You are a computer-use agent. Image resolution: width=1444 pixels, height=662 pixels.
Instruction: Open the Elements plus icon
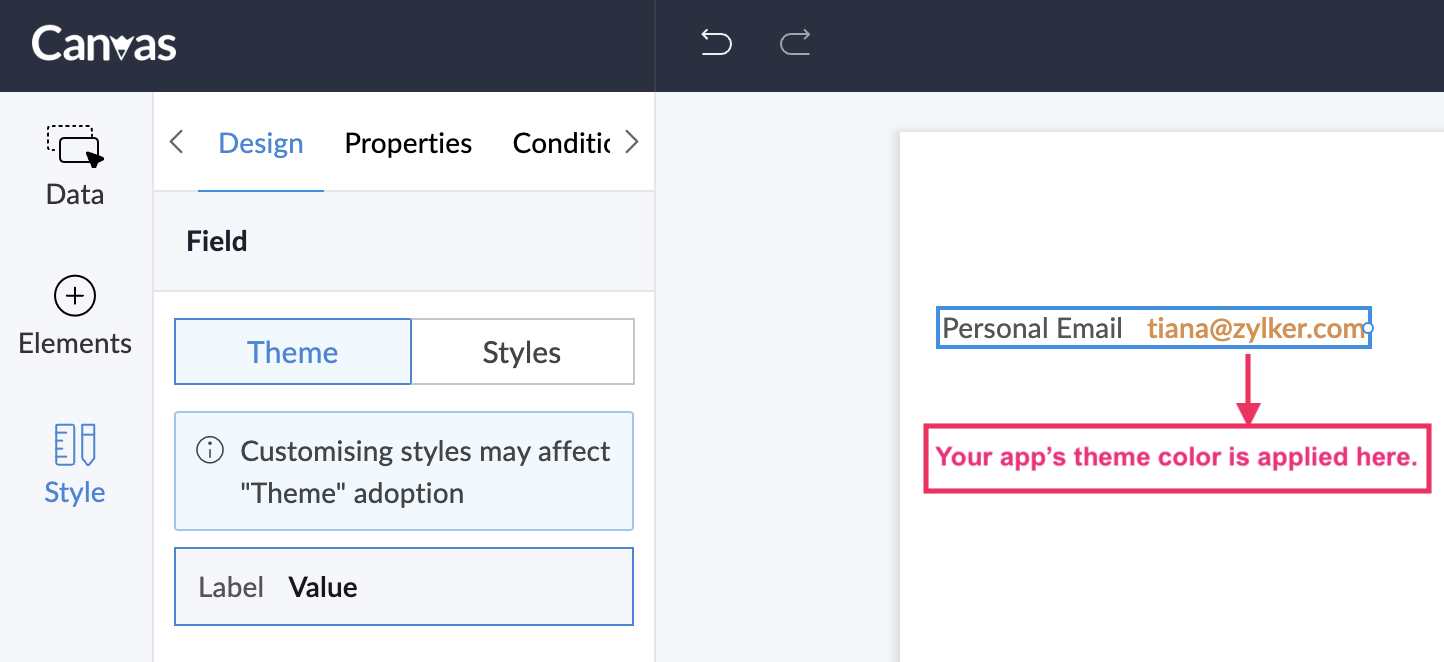[75, 296]
